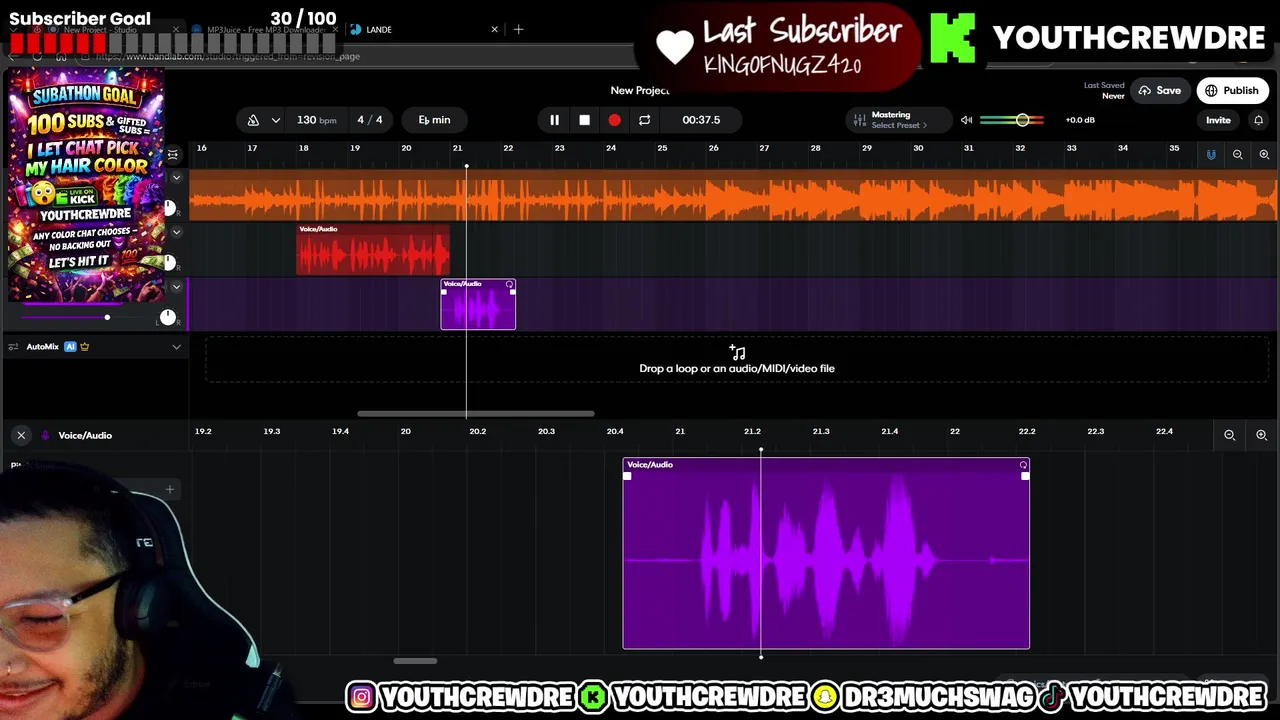Image resolution: width=1280 pixels, height=720 pixels.
Task: Publish the project
Action: (1232, 91)
